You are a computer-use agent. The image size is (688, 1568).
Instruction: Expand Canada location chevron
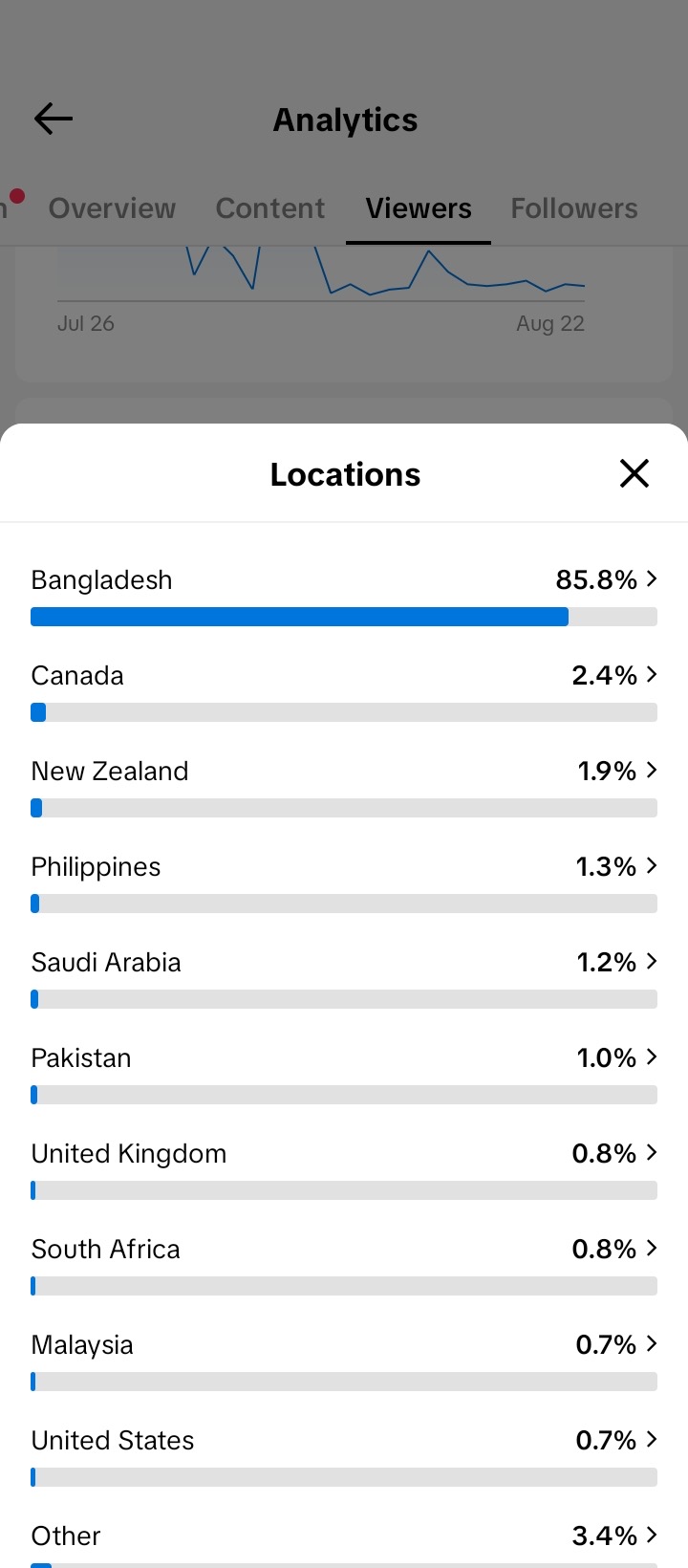pos(652,674)
